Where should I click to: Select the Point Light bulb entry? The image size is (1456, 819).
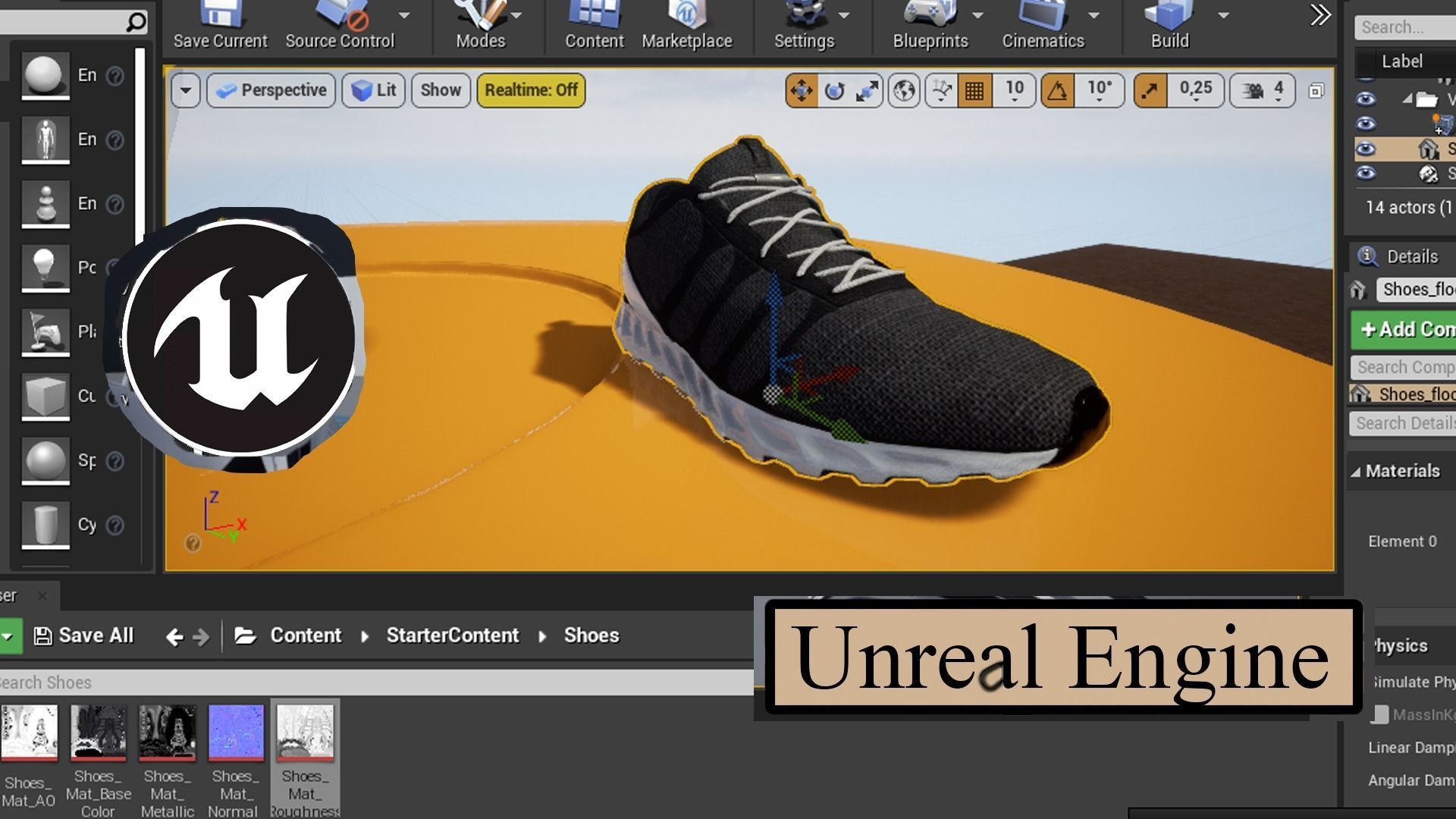[x=45, y=268]
